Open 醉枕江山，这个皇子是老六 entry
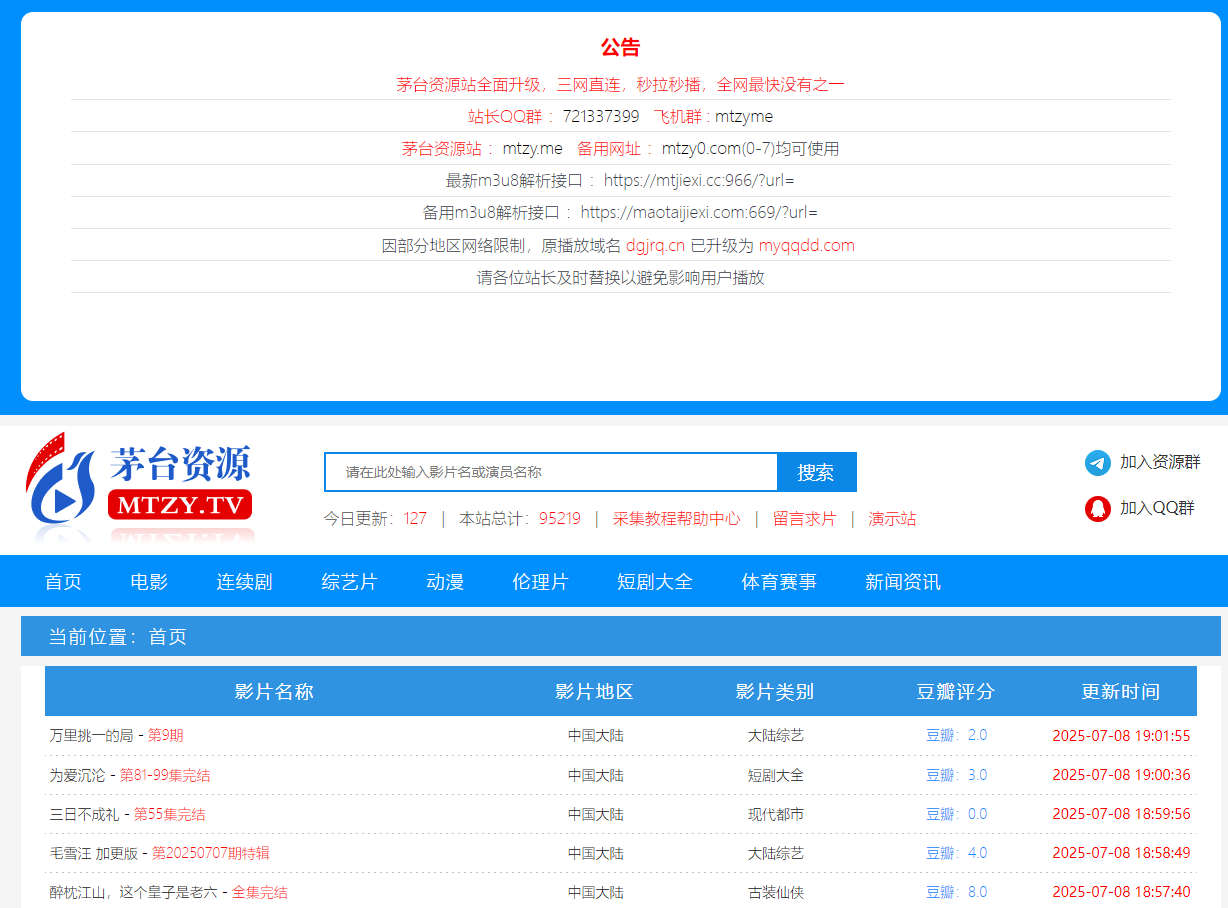This screenshot has height=908, width=1228. click(168, 892)
